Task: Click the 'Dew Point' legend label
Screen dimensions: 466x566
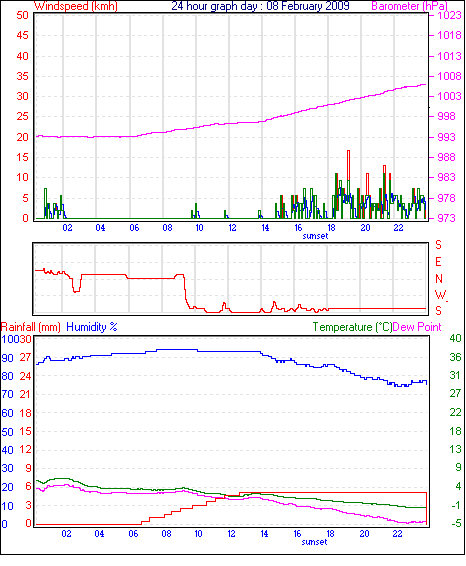Action: pos(417,327)
